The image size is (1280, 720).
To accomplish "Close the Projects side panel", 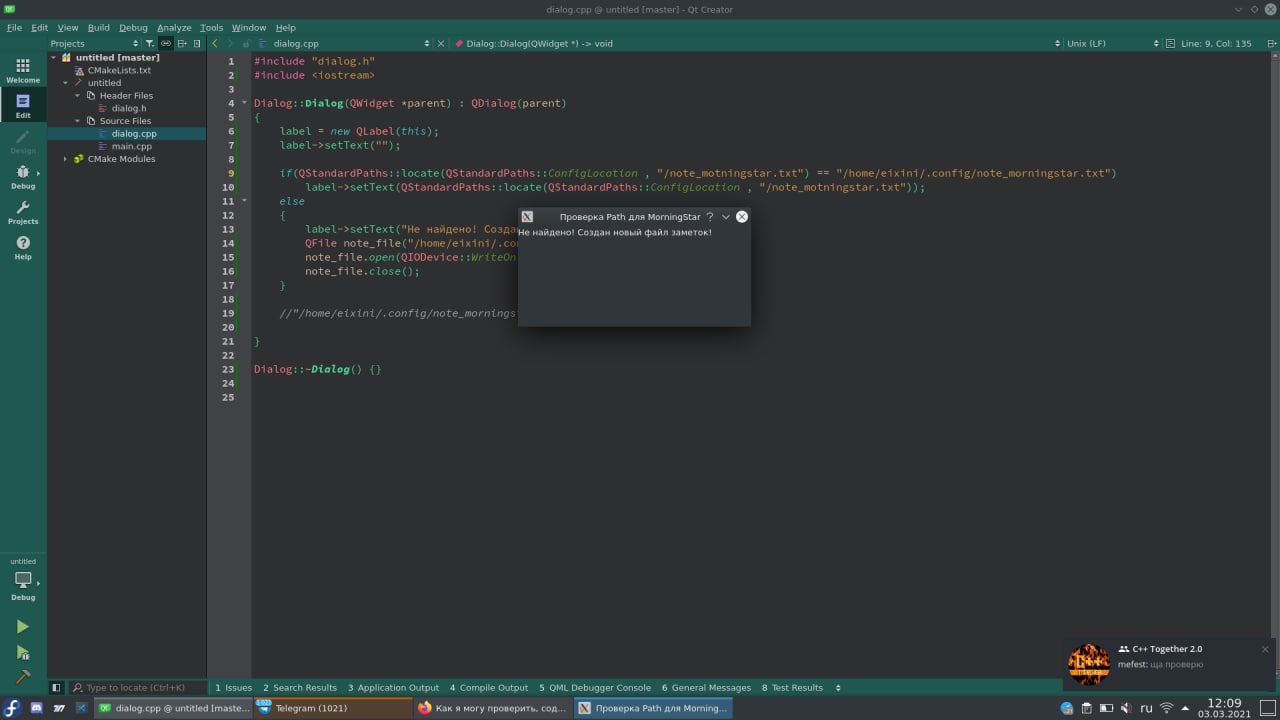I will (197, 43).
